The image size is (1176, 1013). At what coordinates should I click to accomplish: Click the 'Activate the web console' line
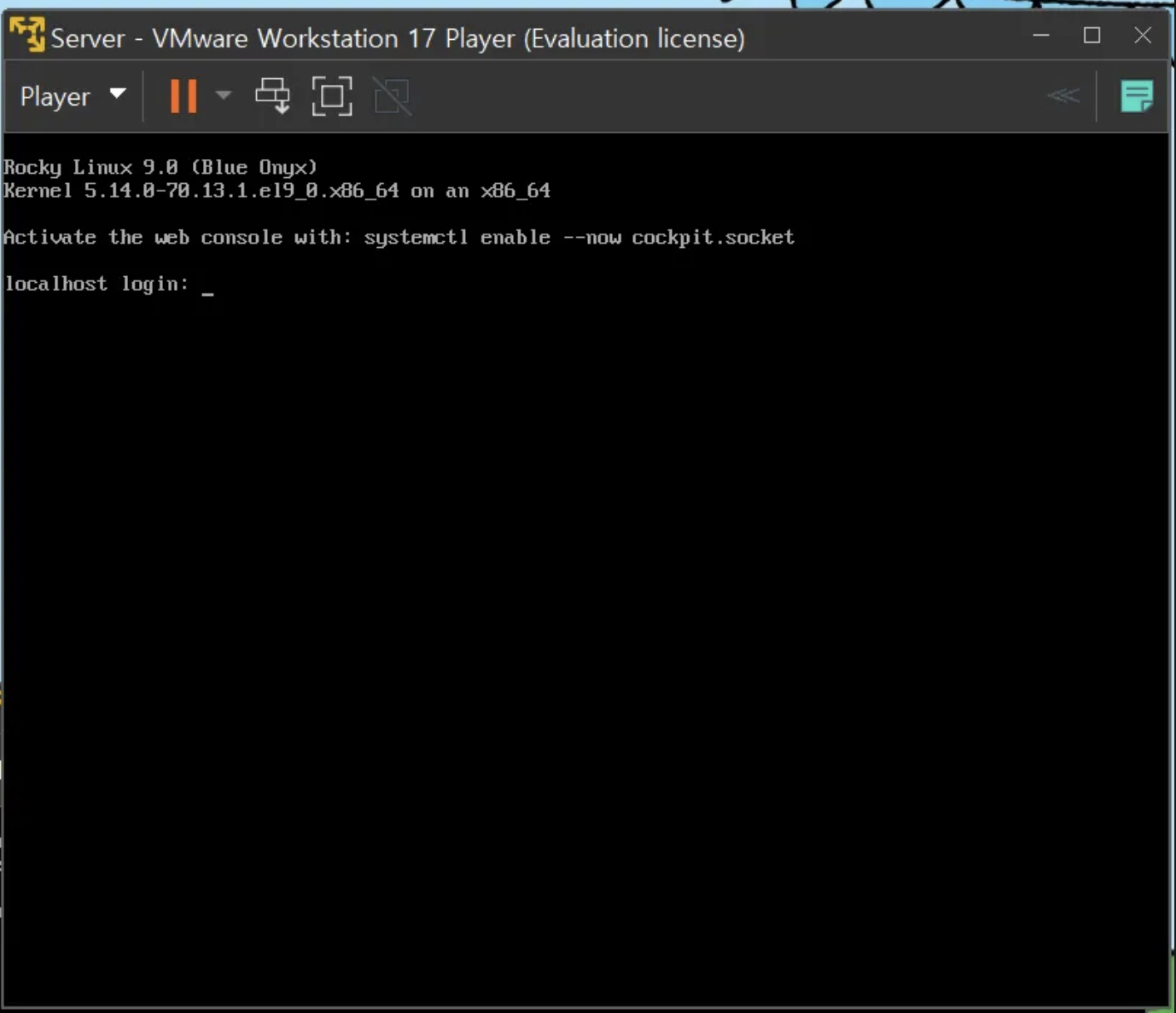click(x=399, y=238)
